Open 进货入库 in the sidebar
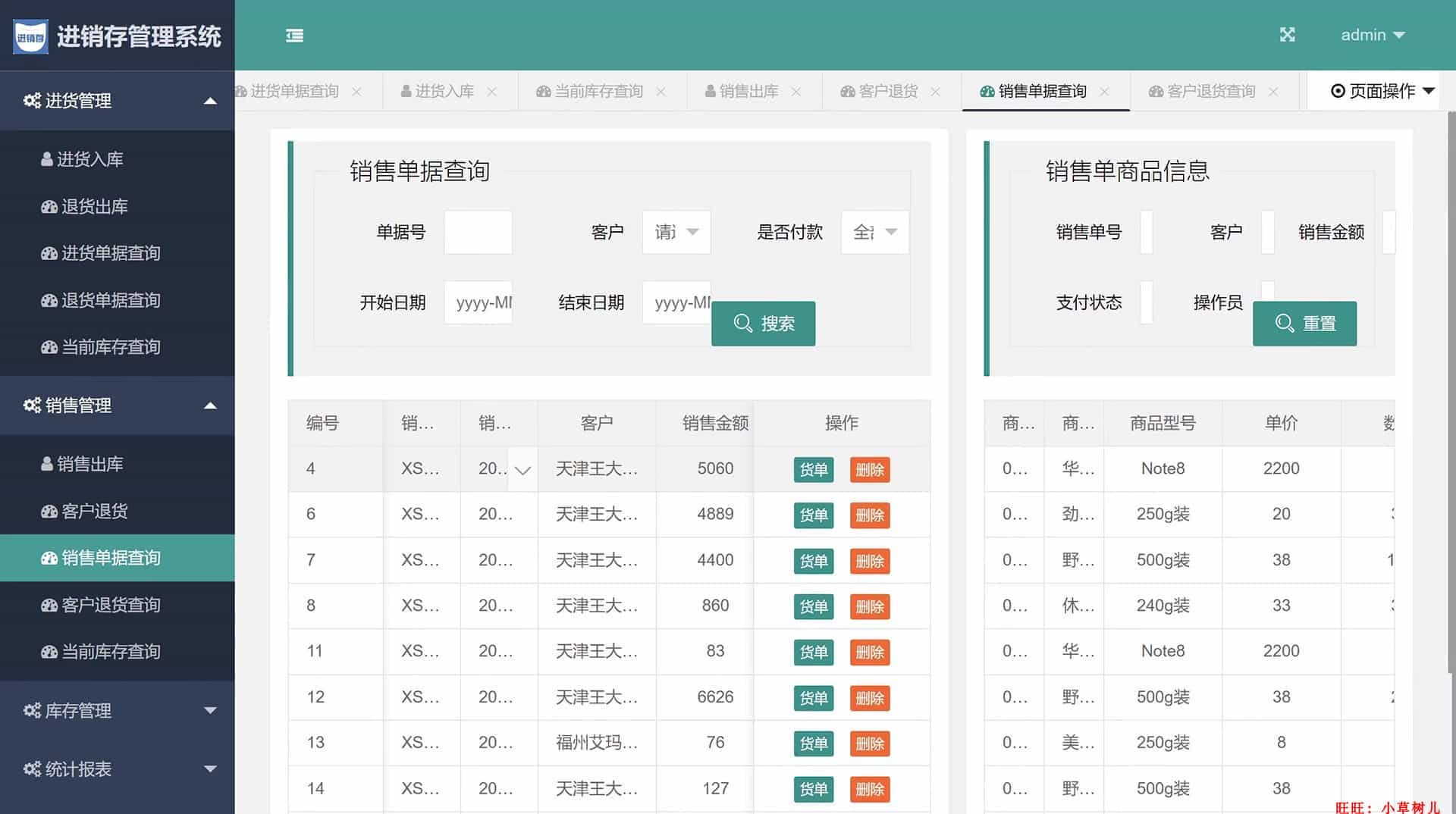This screenshot has width=1456, height=814. (89, 159)
